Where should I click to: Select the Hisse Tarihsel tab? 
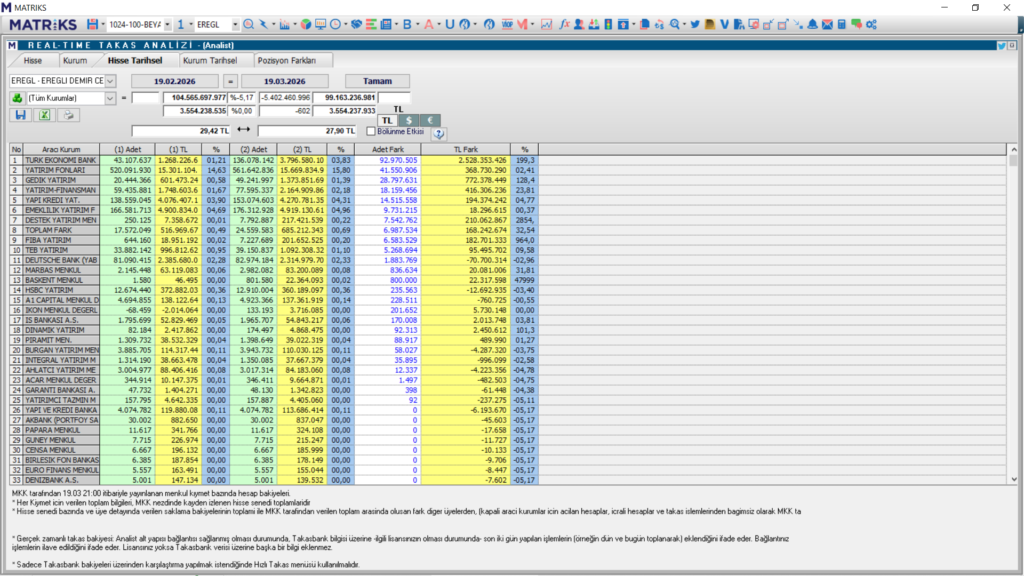tap(135, 60)
